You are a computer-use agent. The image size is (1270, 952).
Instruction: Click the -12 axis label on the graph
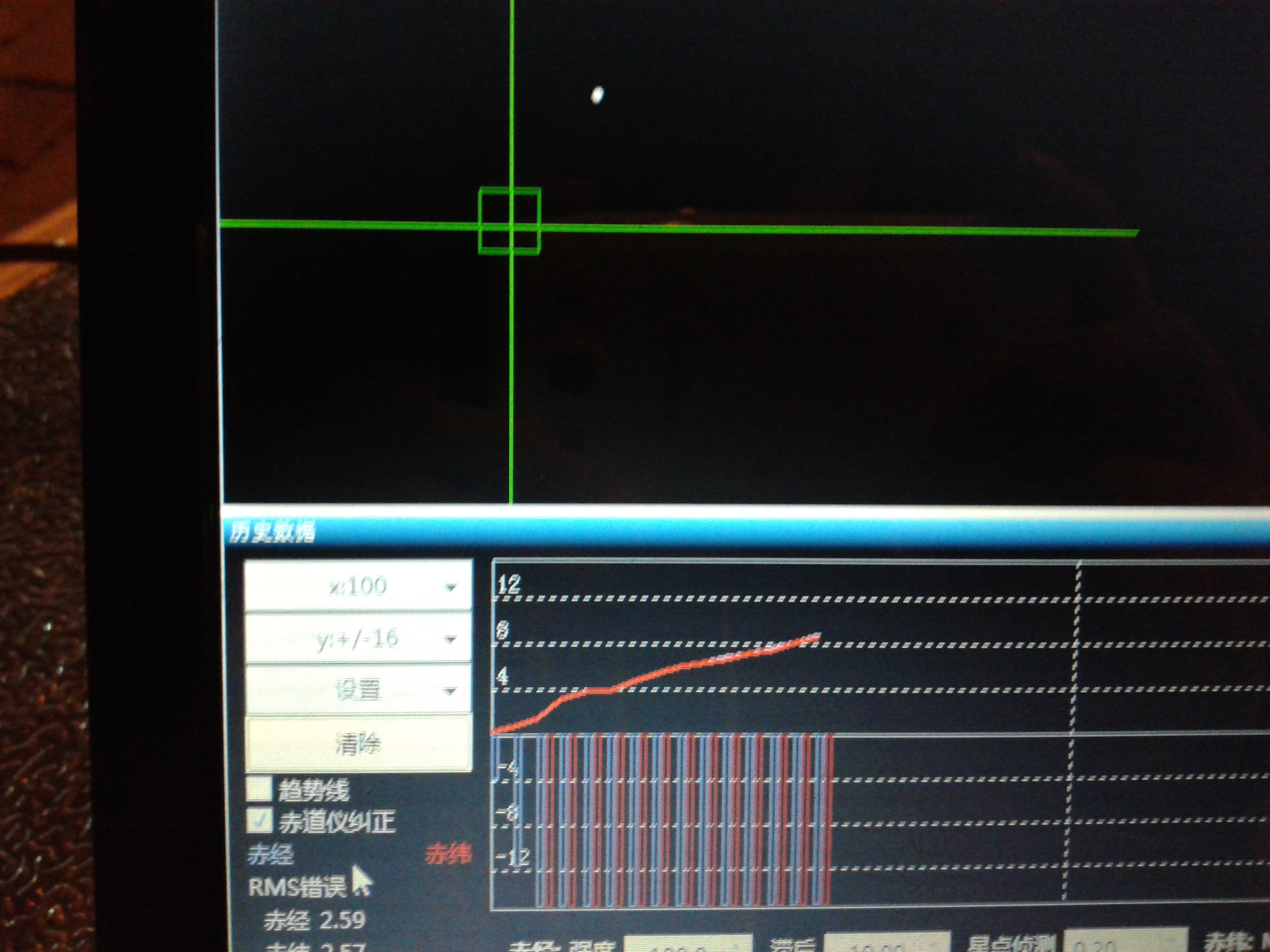tap(513, 858)
